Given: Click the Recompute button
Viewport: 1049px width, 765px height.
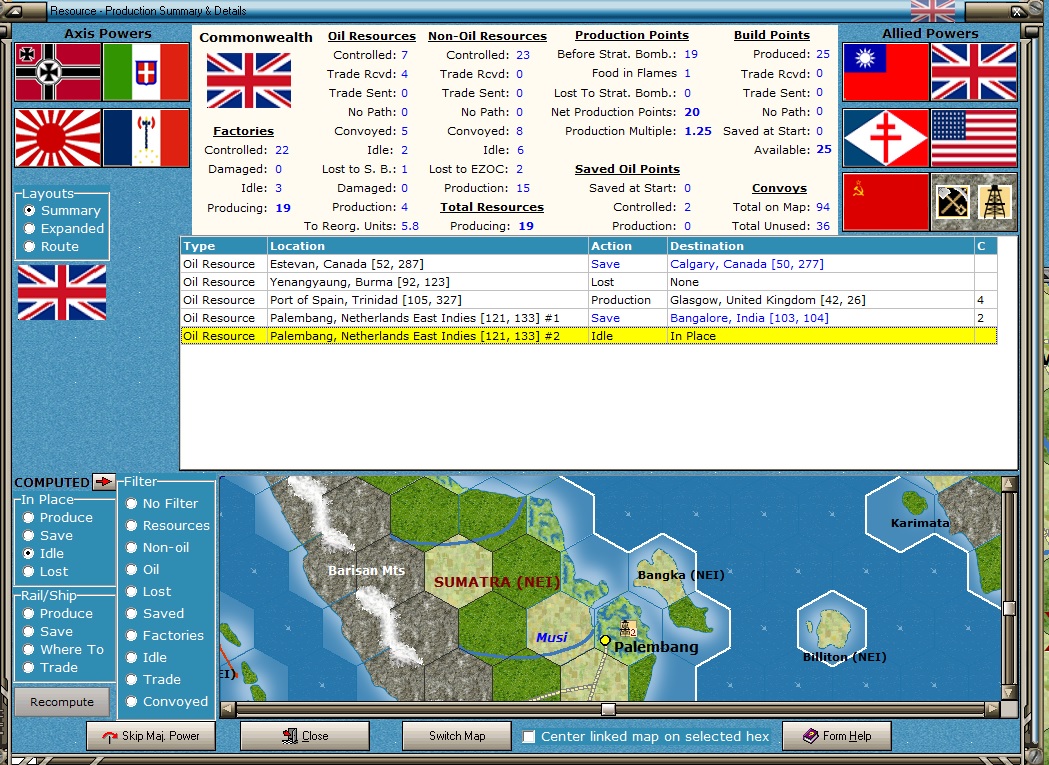Looking at the screenshot, I should point(62,702).
